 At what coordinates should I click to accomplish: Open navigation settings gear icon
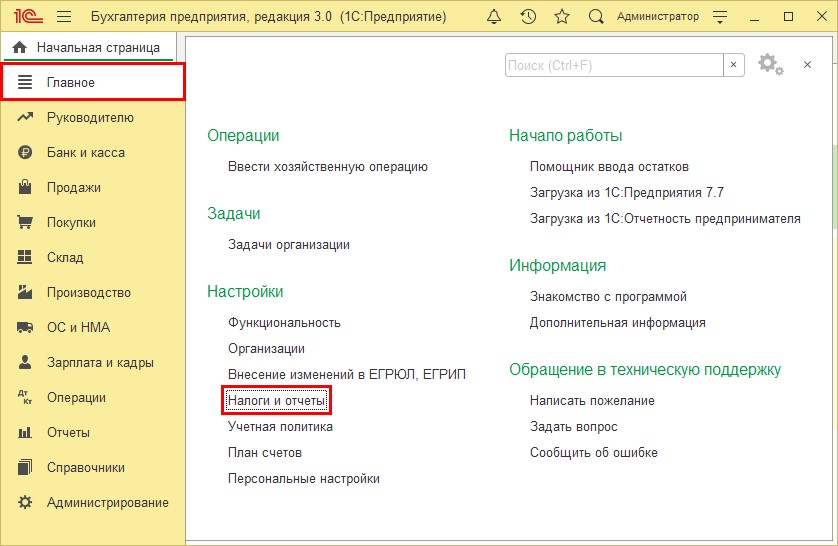(x=770, y=65)
